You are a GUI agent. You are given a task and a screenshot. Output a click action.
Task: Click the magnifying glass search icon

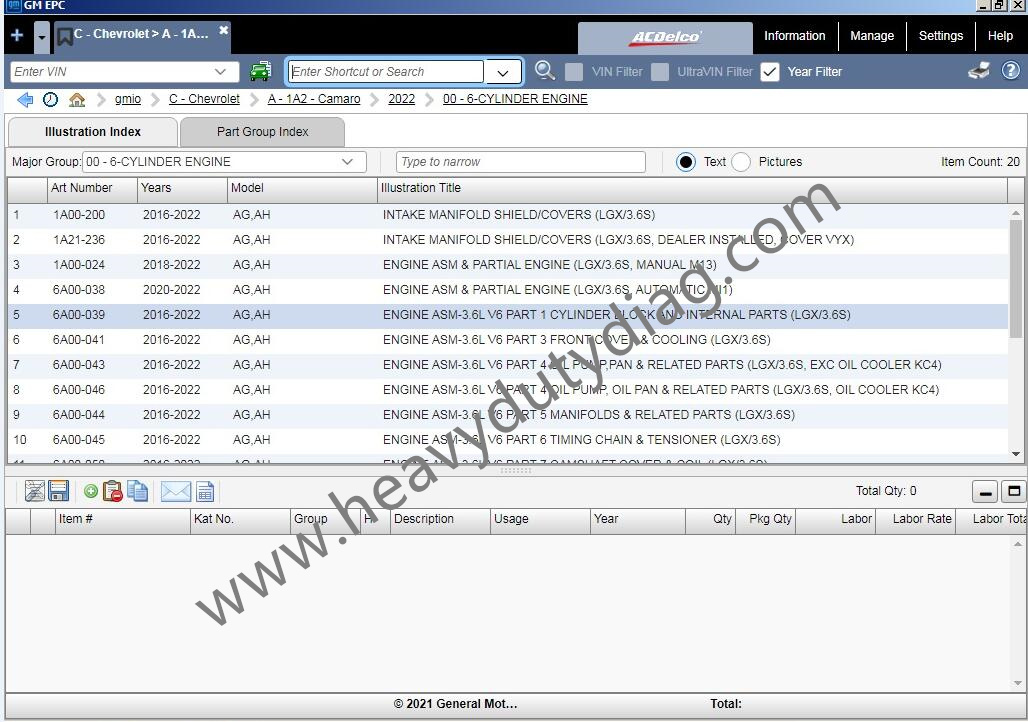[544, 71]
